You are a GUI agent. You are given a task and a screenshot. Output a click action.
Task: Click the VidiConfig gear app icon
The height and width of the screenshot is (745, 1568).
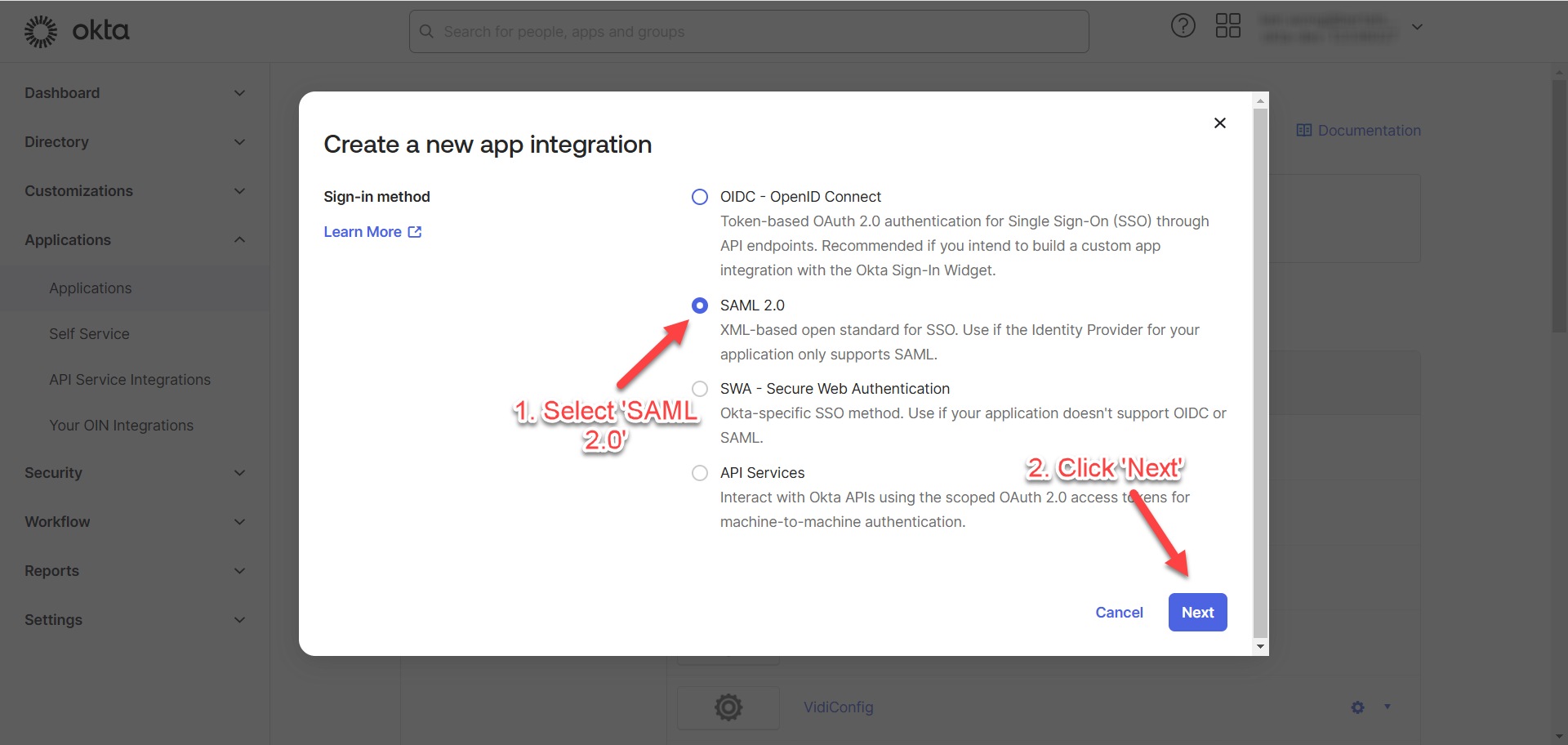pyautogui.click(x=728, y=707)
